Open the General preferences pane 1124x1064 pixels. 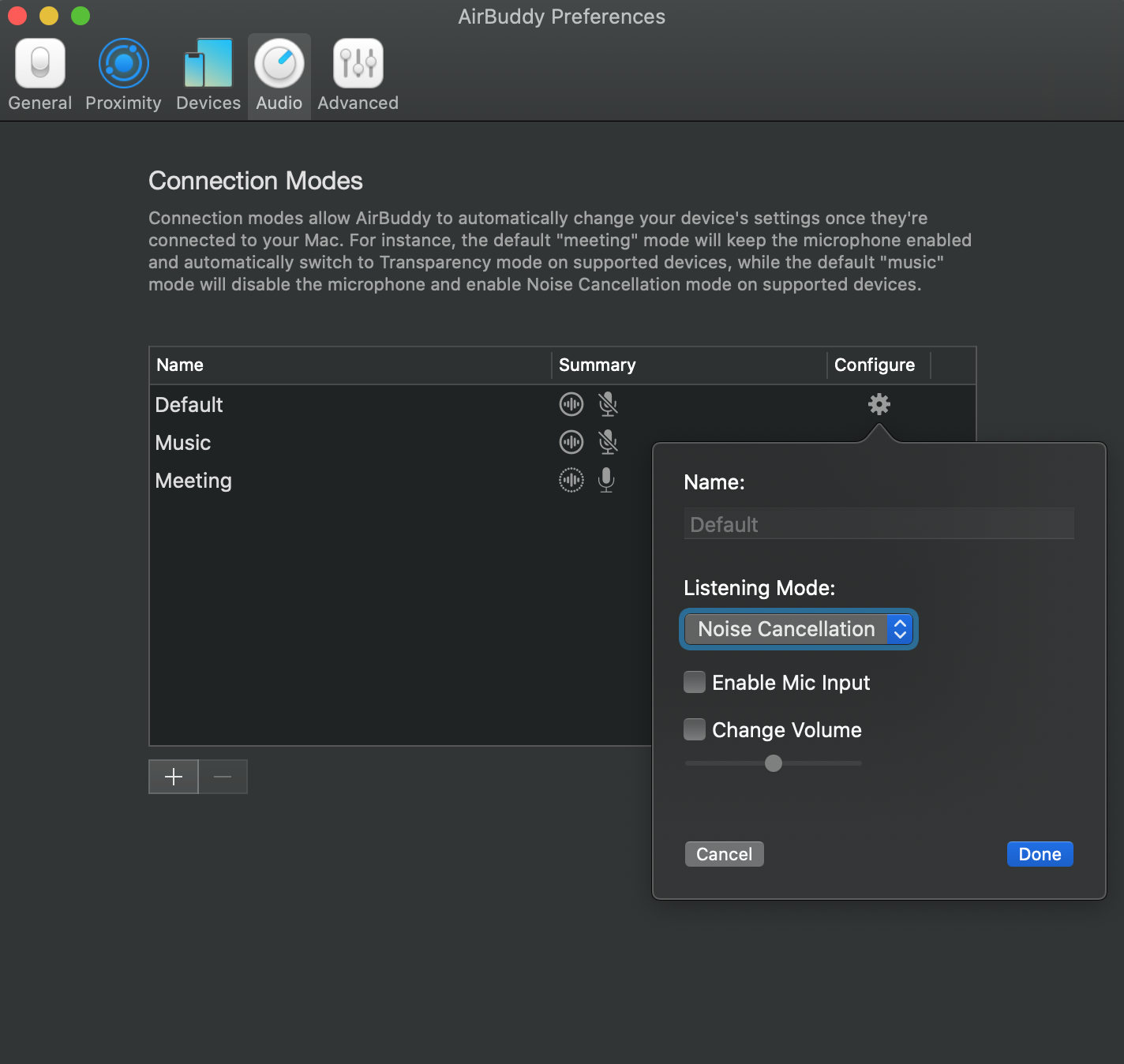click(39, 76)
